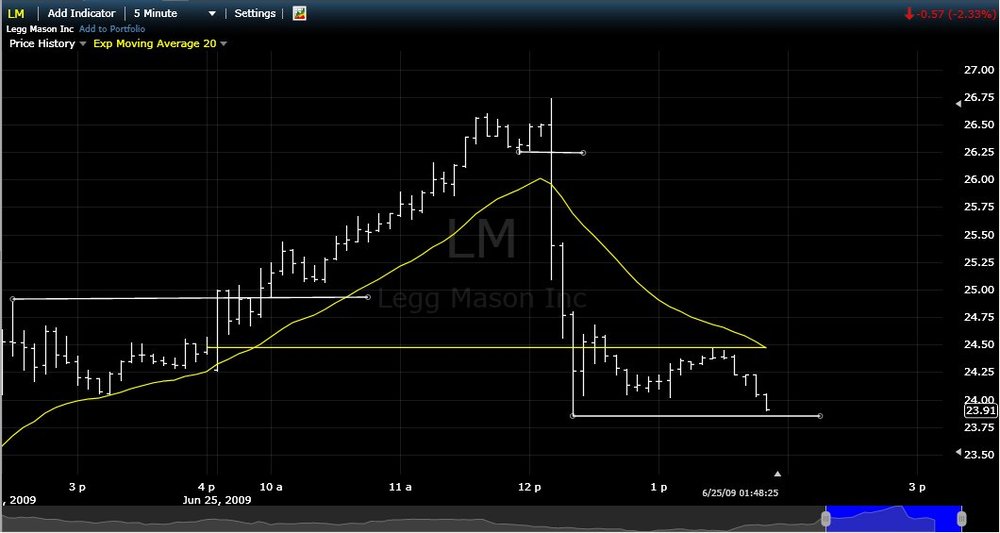Click the 6/25/09 01:48:25 timestamp

(x=740, y=493)
